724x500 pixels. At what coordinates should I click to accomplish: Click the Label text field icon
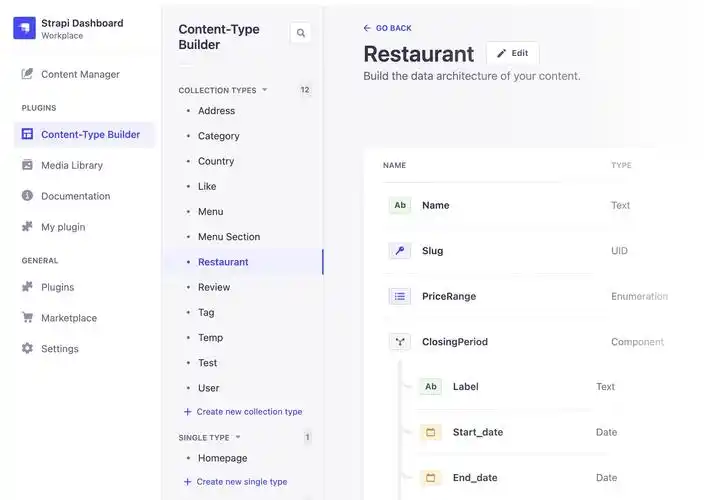pyautogui.click(x=431, y=387)
